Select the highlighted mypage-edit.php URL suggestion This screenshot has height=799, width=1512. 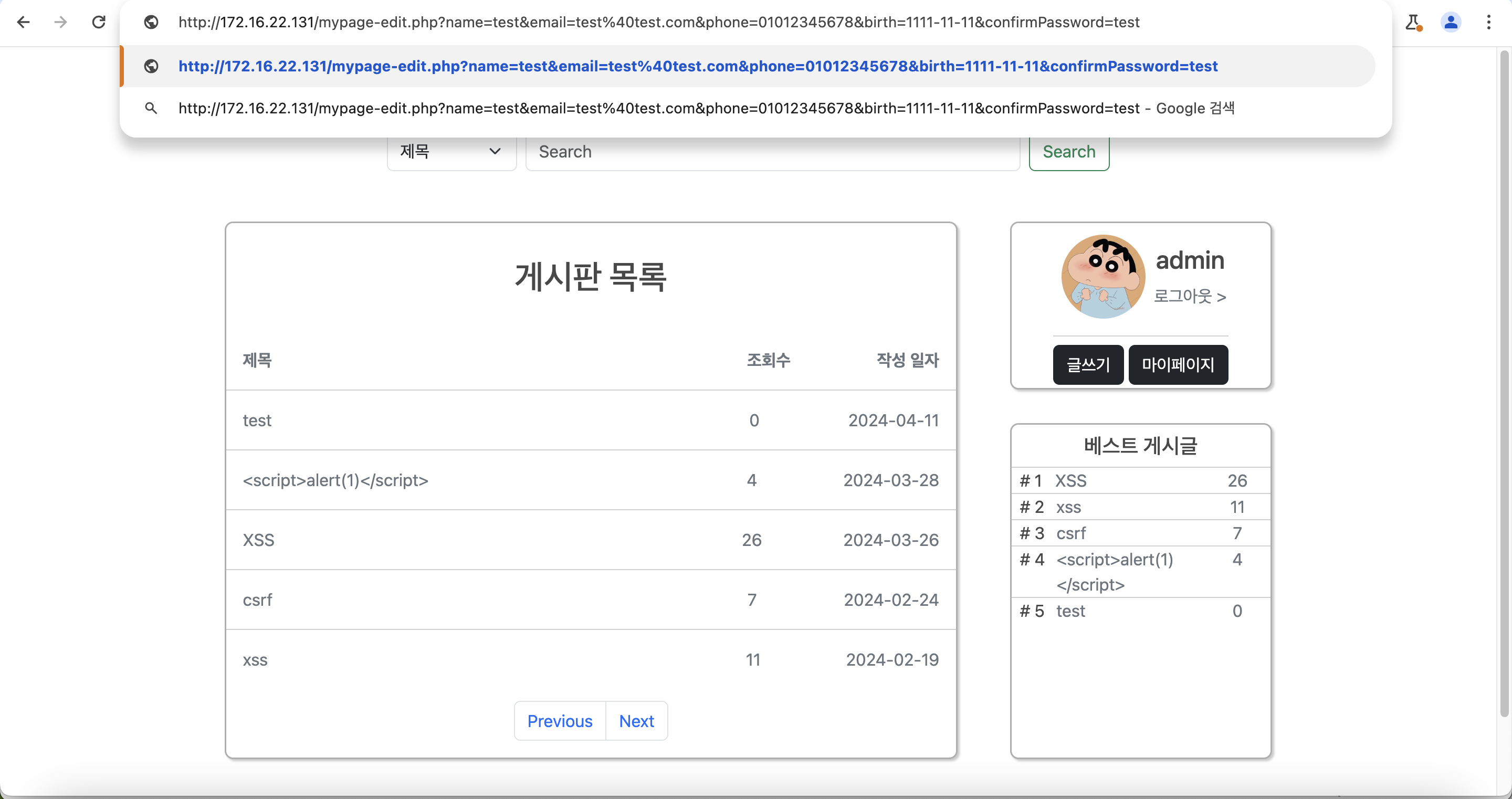pos(747,66)
